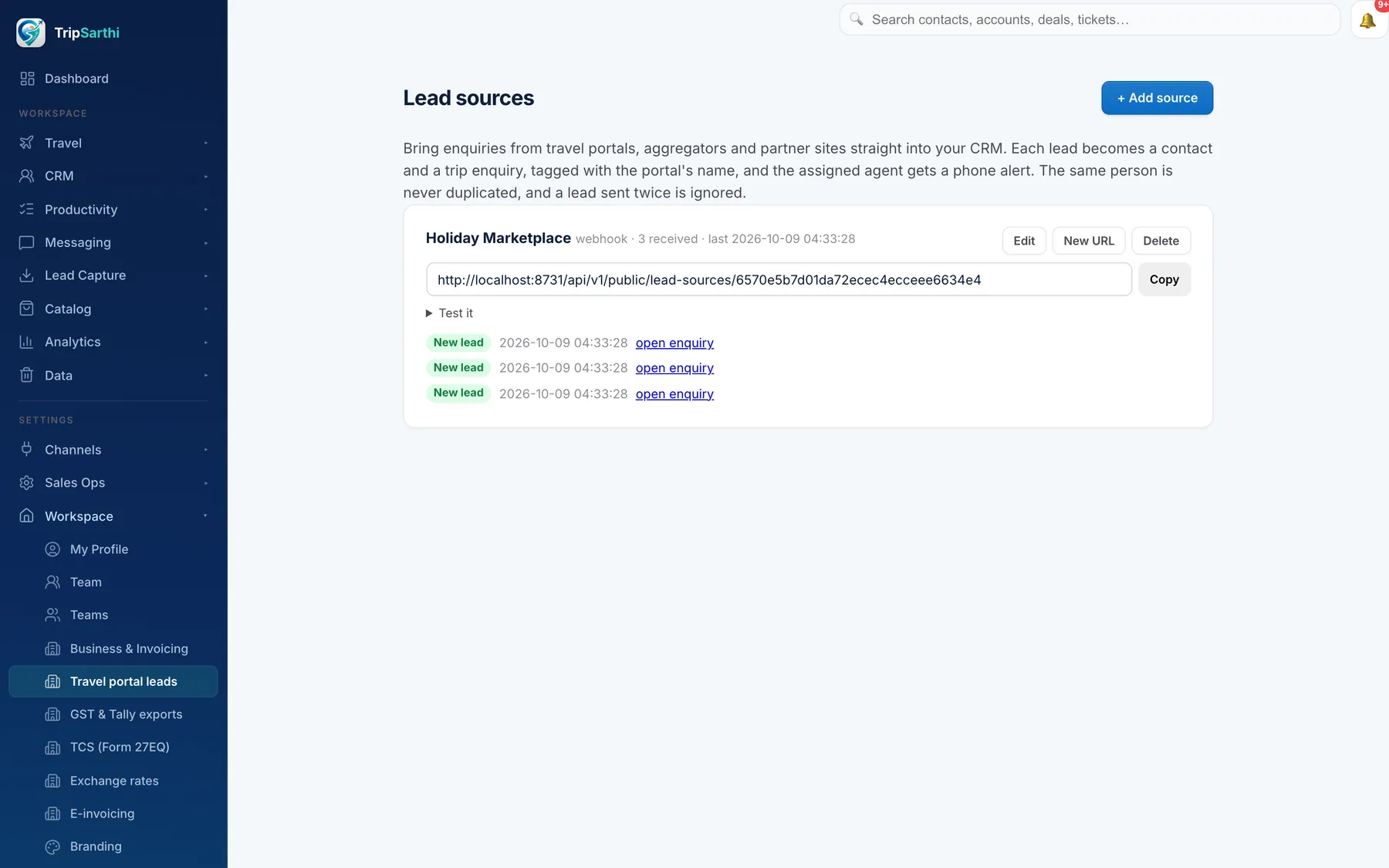Copy the webhook URL
Image resolution: width=1389 pixels, height=868 pixels.
(x=1164, y=279)
